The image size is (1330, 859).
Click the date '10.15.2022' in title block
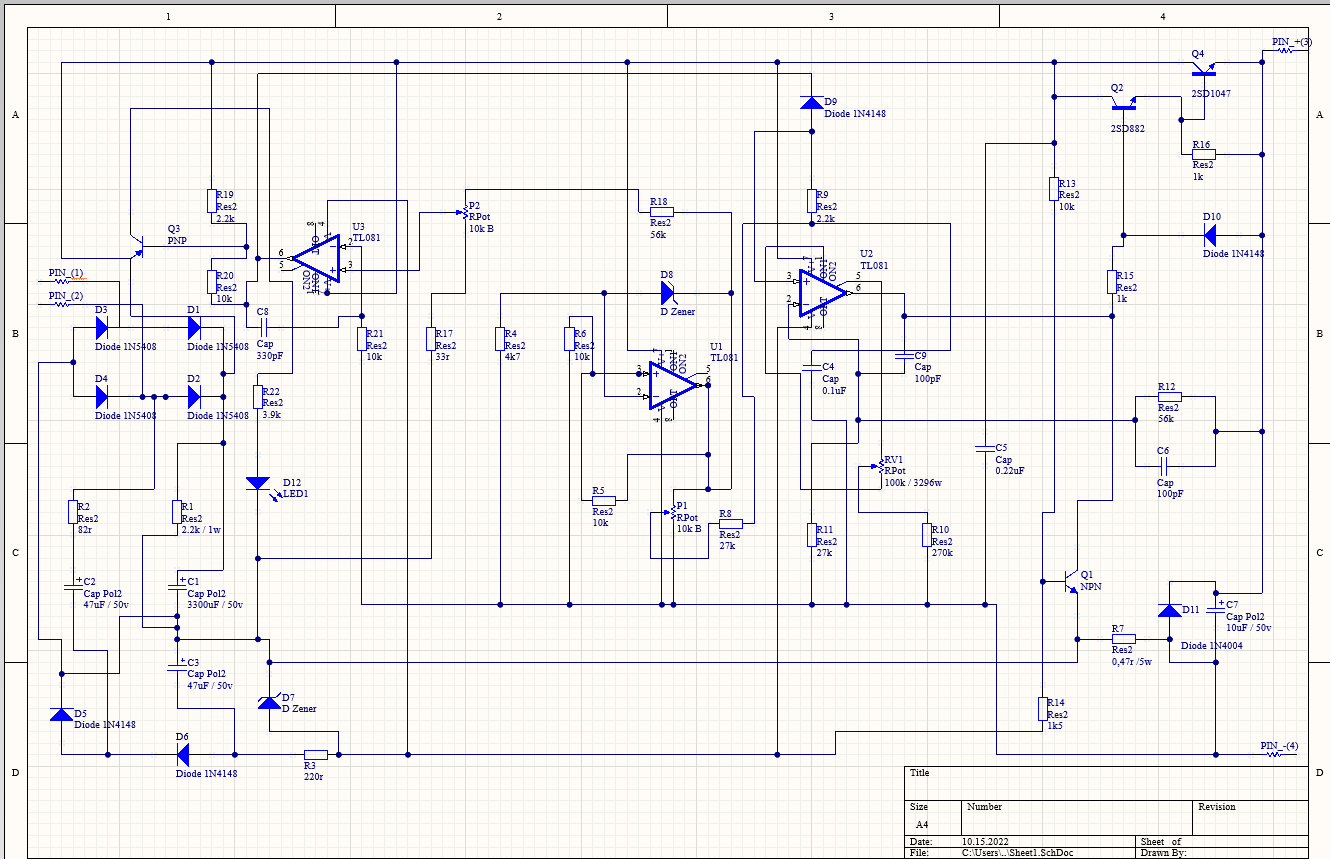tap(987, 842)
